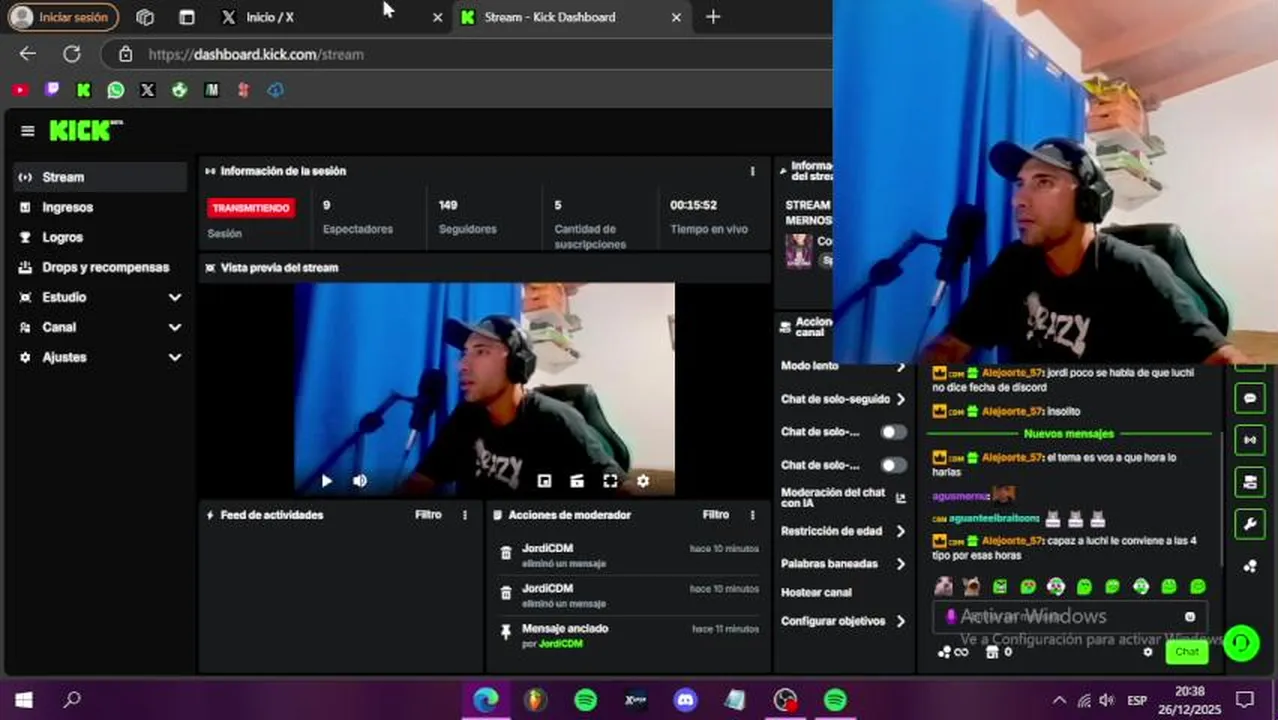Toggle theater mode on stream preview
The height and width of the screenshot is (720, 1278).
coord(577,481)
